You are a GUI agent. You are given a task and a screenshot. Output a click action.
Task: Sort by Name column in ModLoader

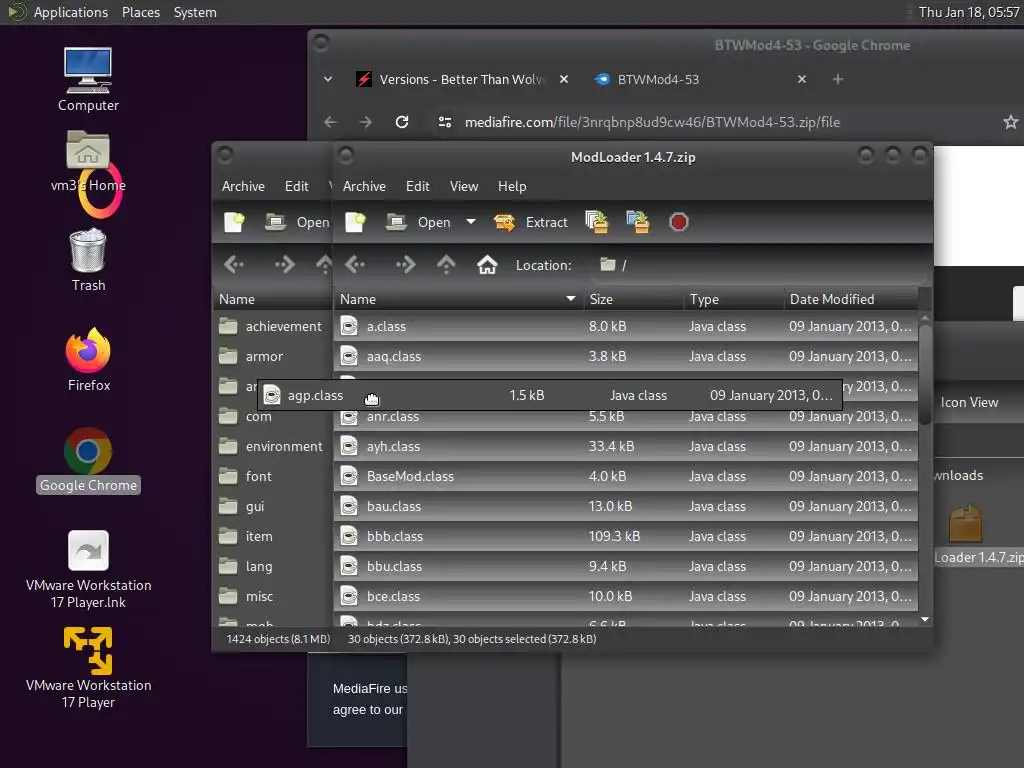[x=458, y=299]
